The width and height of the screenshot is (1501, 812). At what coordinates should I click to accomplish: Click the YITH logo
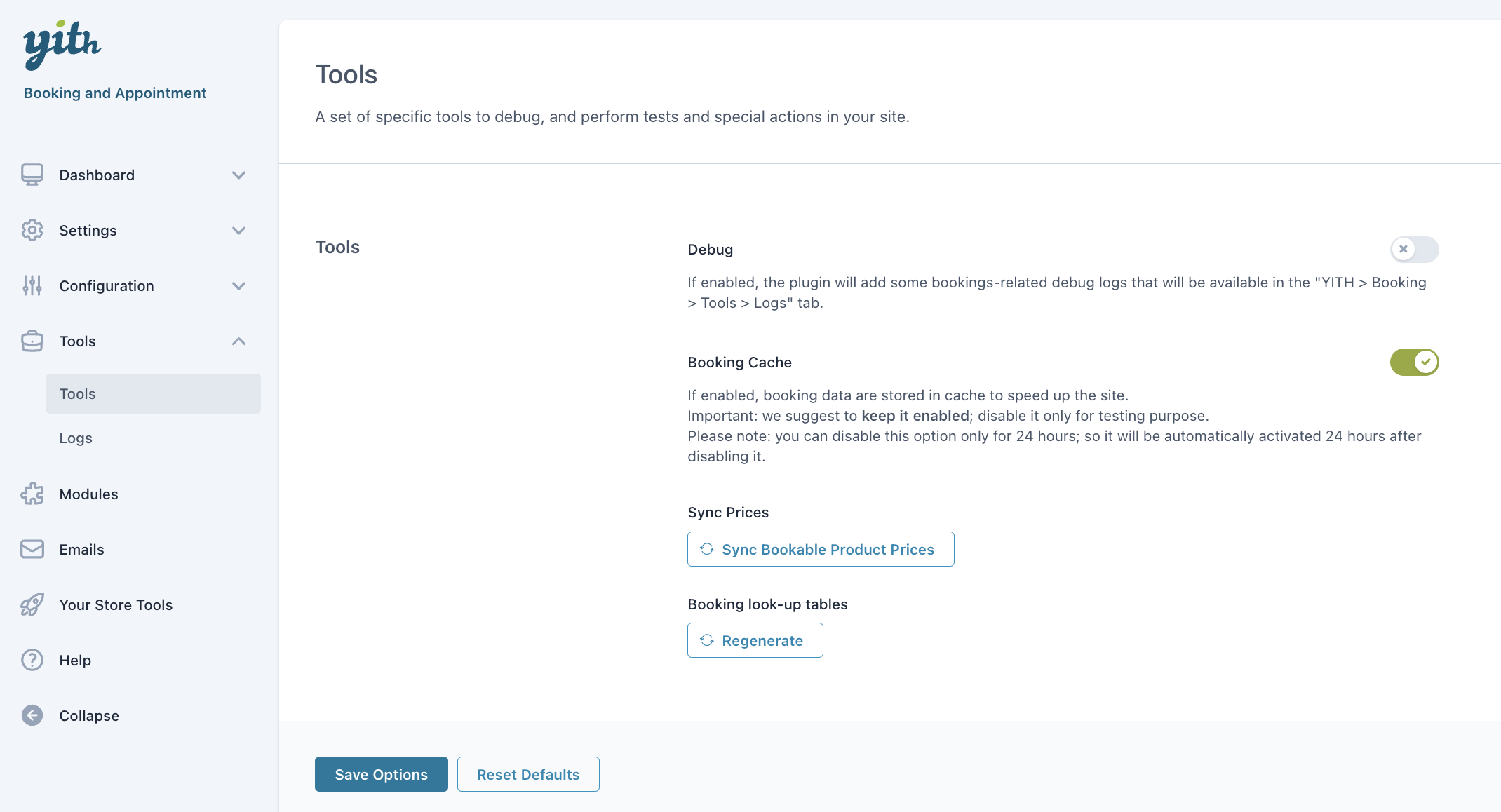62,45
